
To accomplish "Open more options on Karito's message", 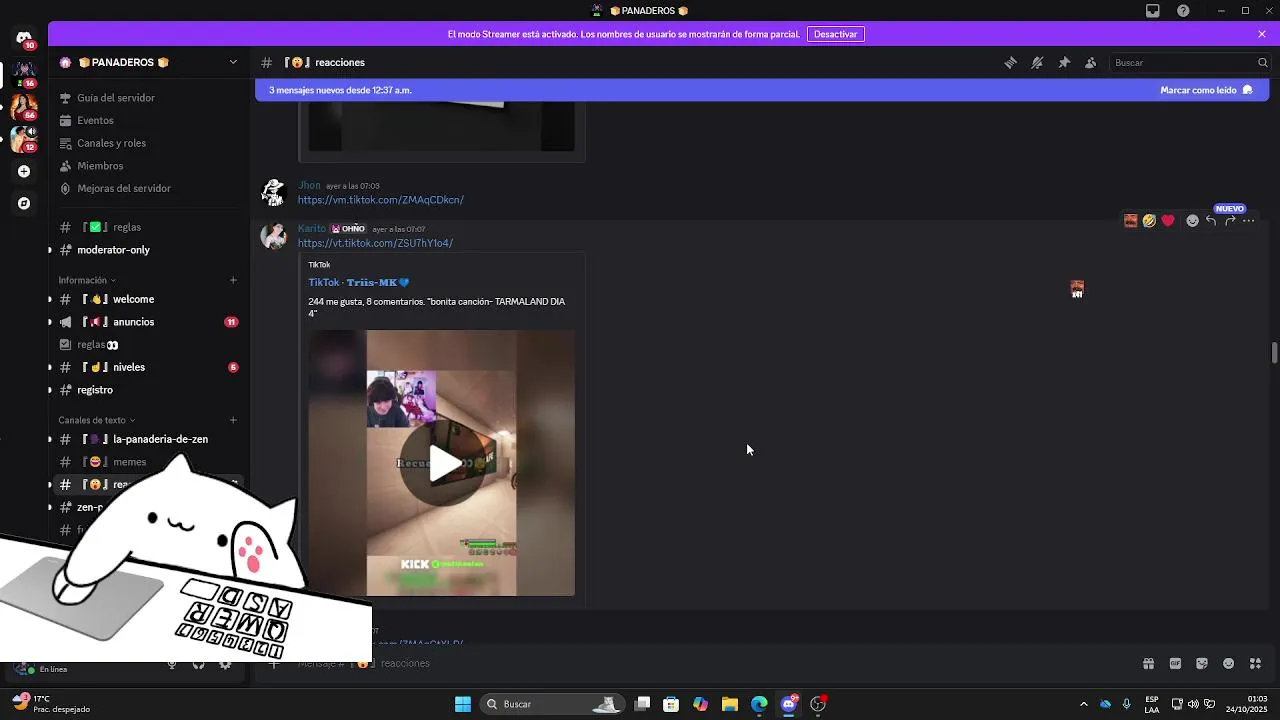I will 1249,221.
